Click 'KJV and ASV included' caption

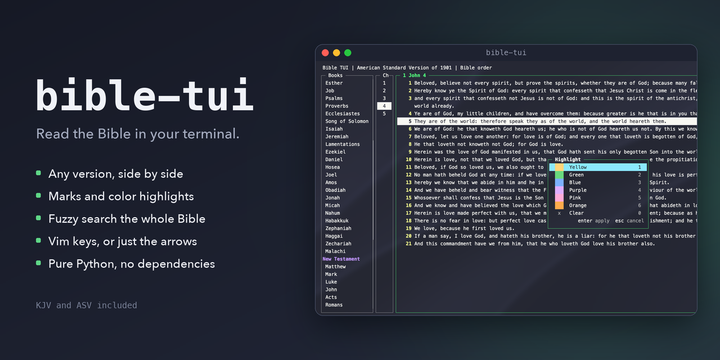coord(86,305)
